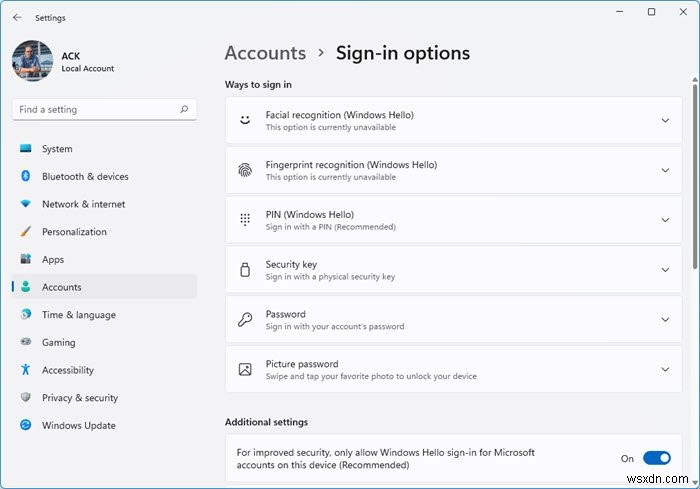The height and width of the screenshot is (489, 700).
Task: Expand Facial recognition (Windows Hello) option
Action: tap(665, 121)
